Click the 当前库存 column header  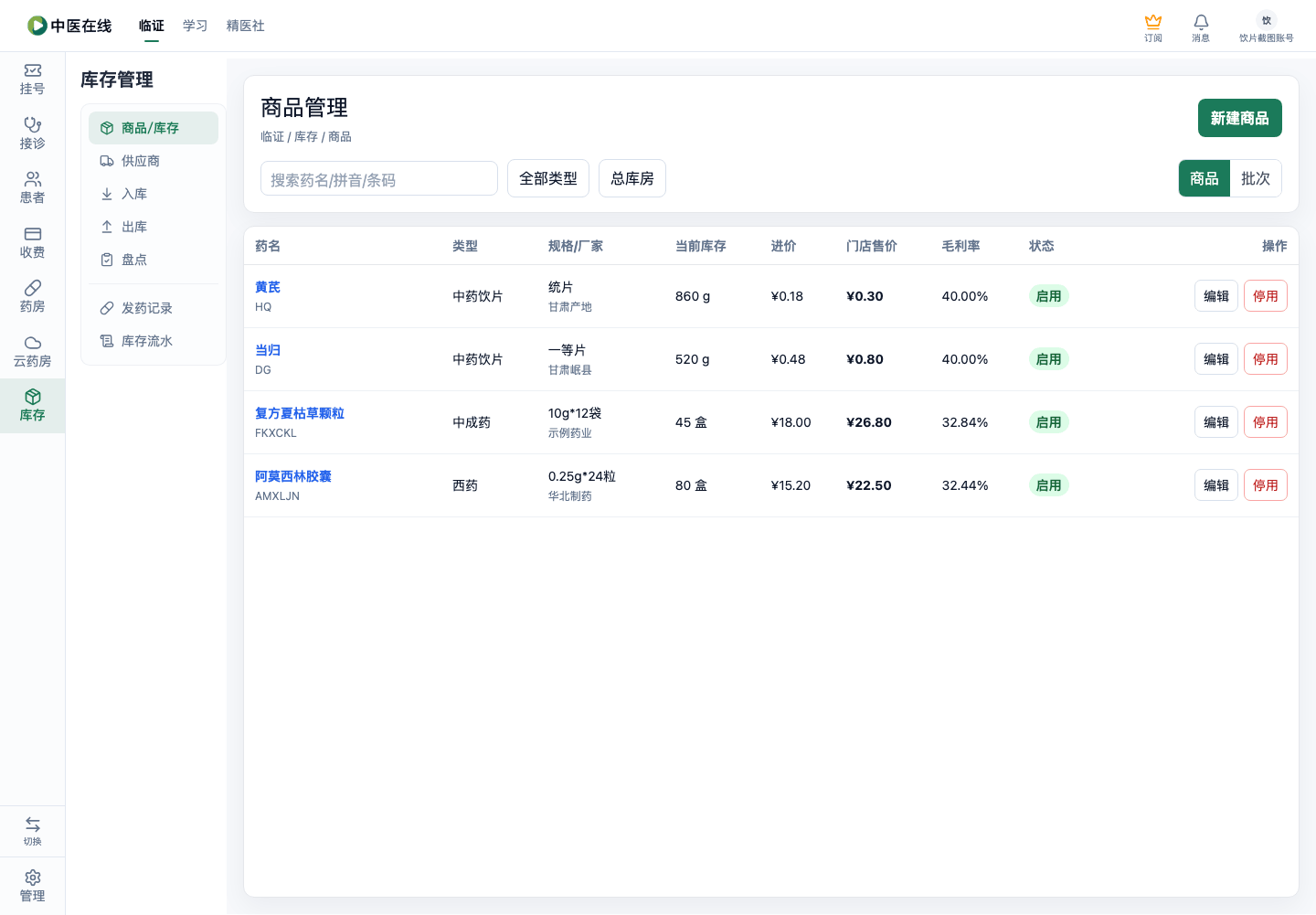click(x=701, y=246)
